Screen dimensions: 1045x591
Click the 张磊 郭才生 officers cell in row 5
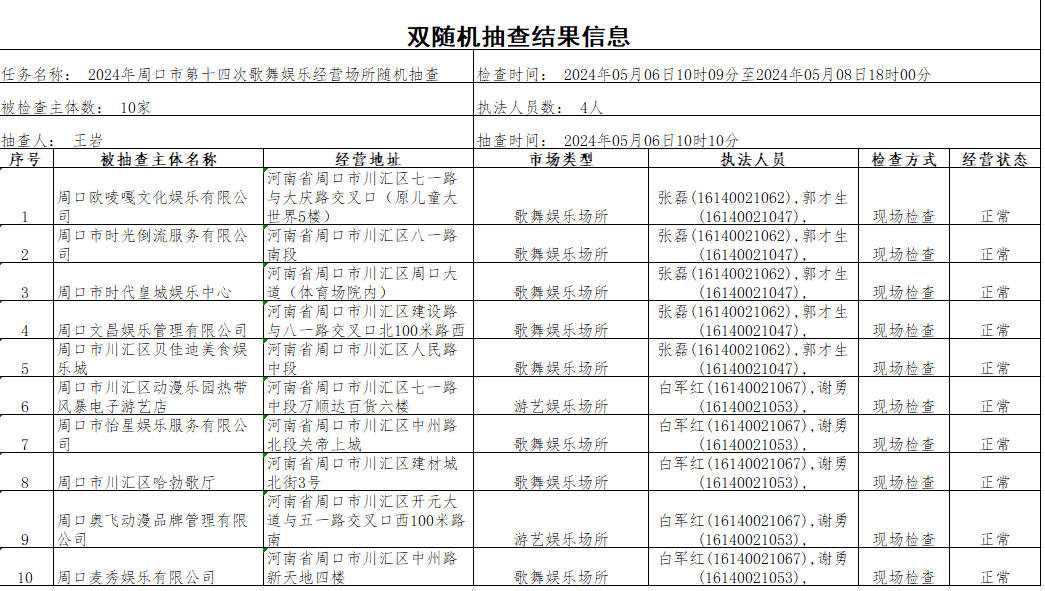pyautogui.click(x=754, y=358)
